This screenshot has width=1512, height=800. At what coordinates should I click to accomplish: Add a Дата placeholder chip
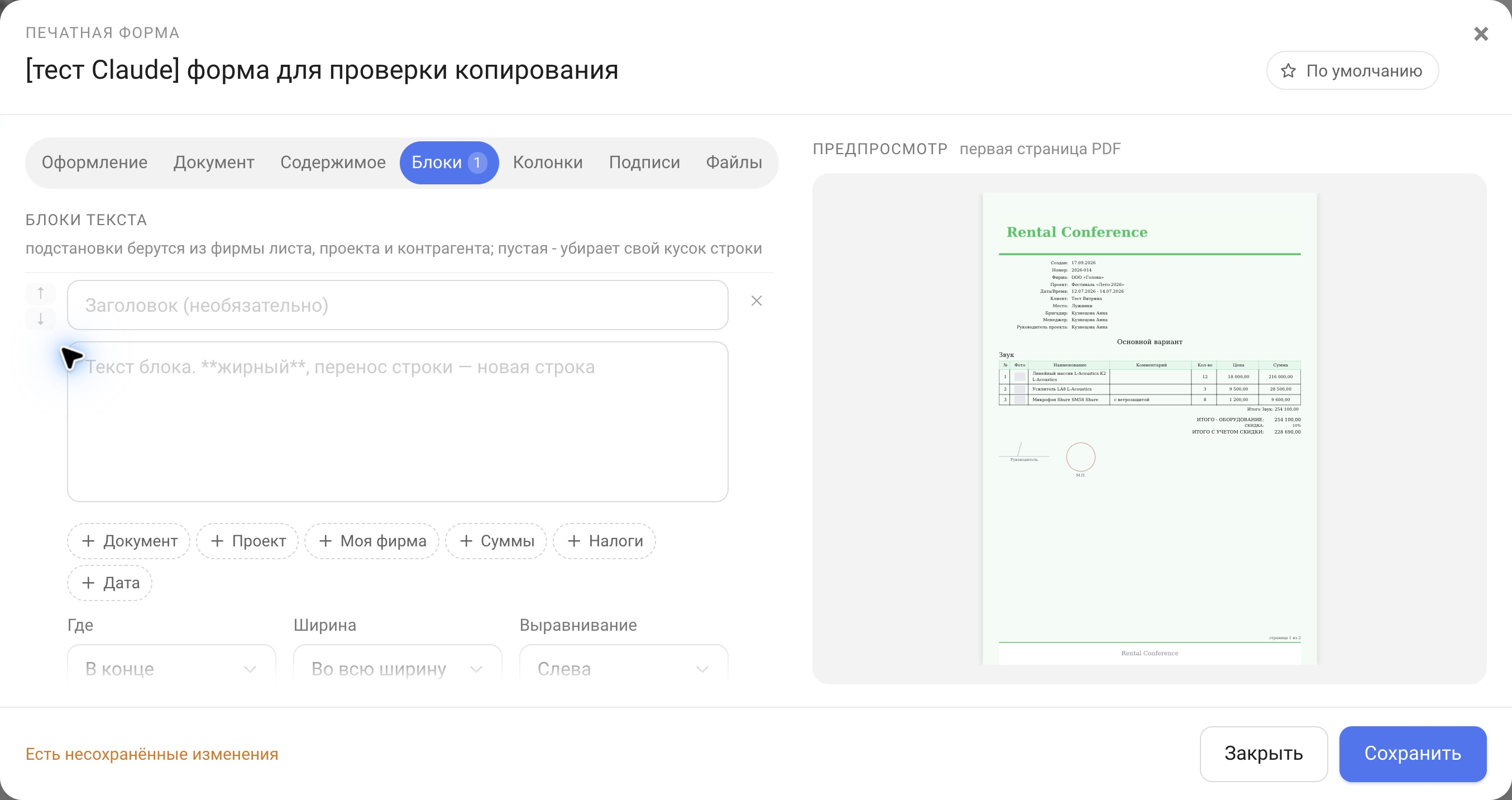[x=110, y=583]
